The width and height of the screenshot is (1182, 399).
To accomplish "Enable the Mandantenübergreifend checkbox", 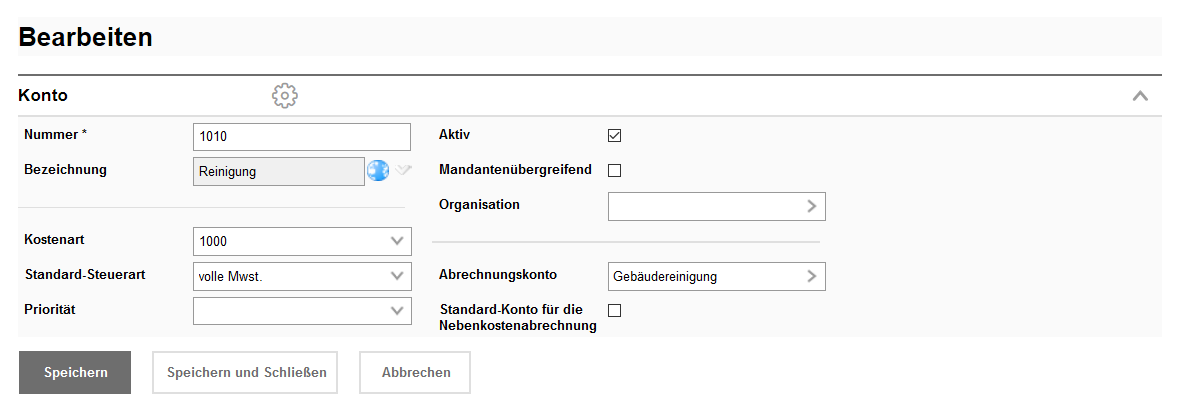I will (x=614, y=170).
